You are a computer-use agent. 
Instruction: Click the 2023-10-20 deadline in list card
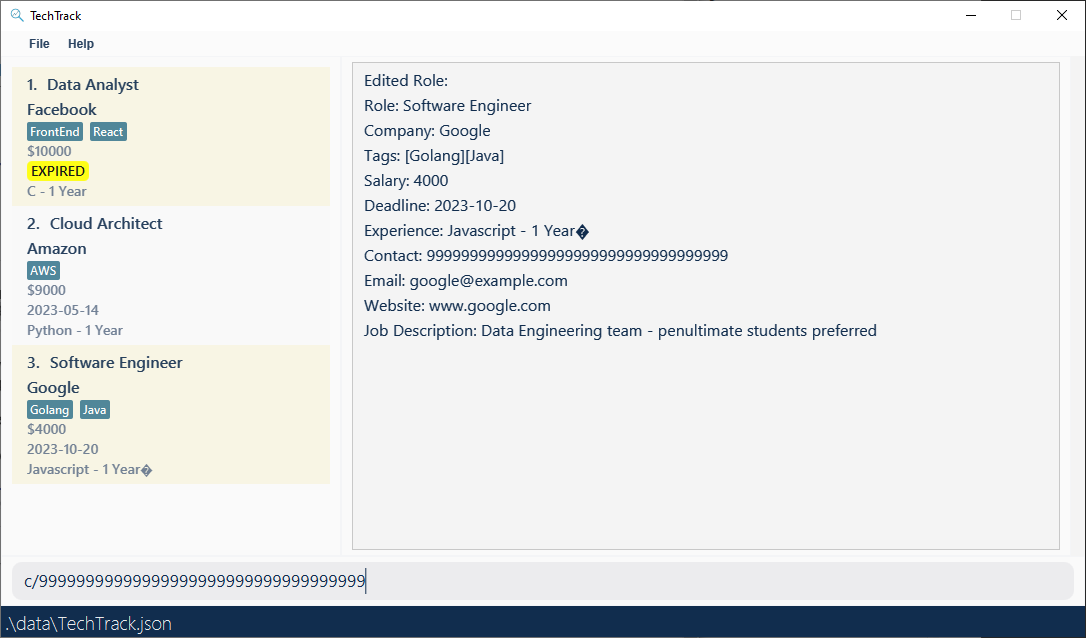pos(63,450)
